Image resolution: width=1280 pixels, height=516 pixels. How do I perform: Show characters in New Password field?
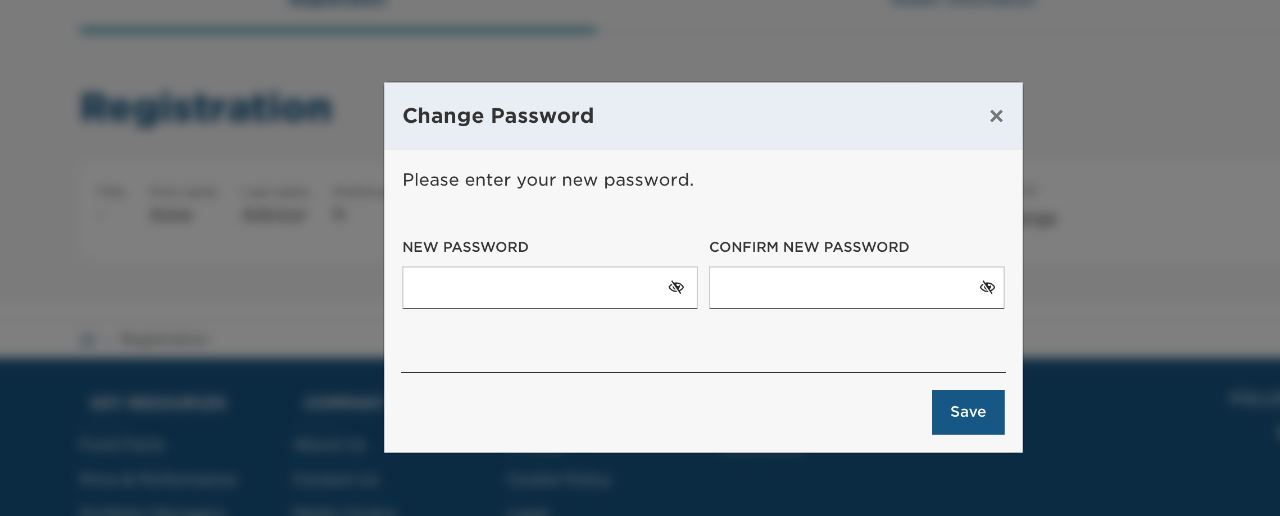tap(676, 288)
